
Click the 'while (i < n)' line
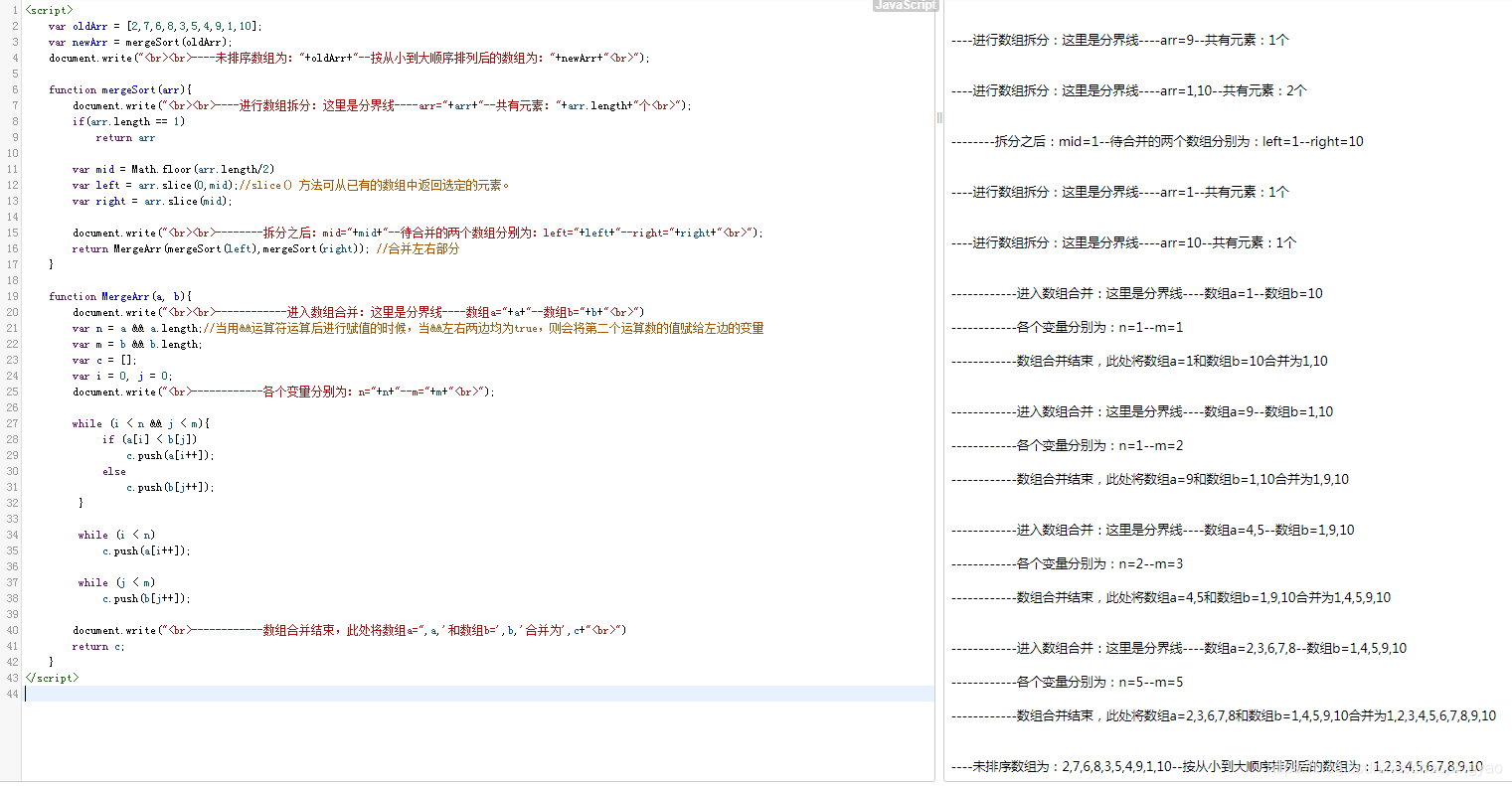click(x=116, y=535)
